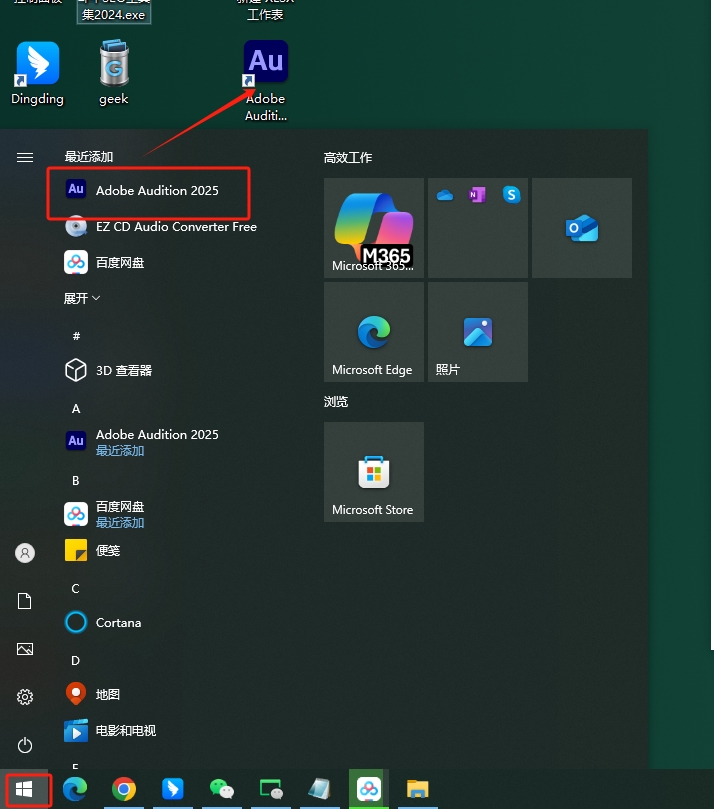
Task: Open the Documents sidebar icon
Action: click(25, 601)
